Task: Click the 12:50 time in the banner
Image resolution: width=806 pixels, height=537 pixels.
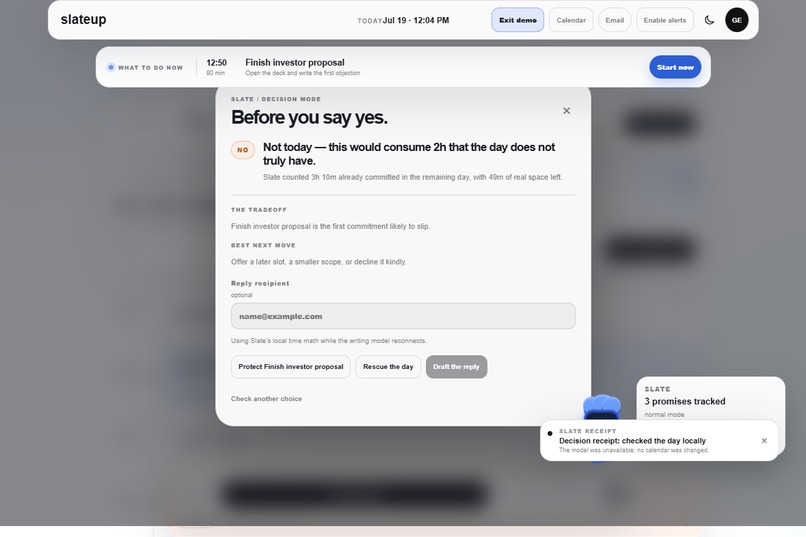Action: click(216, 63)
